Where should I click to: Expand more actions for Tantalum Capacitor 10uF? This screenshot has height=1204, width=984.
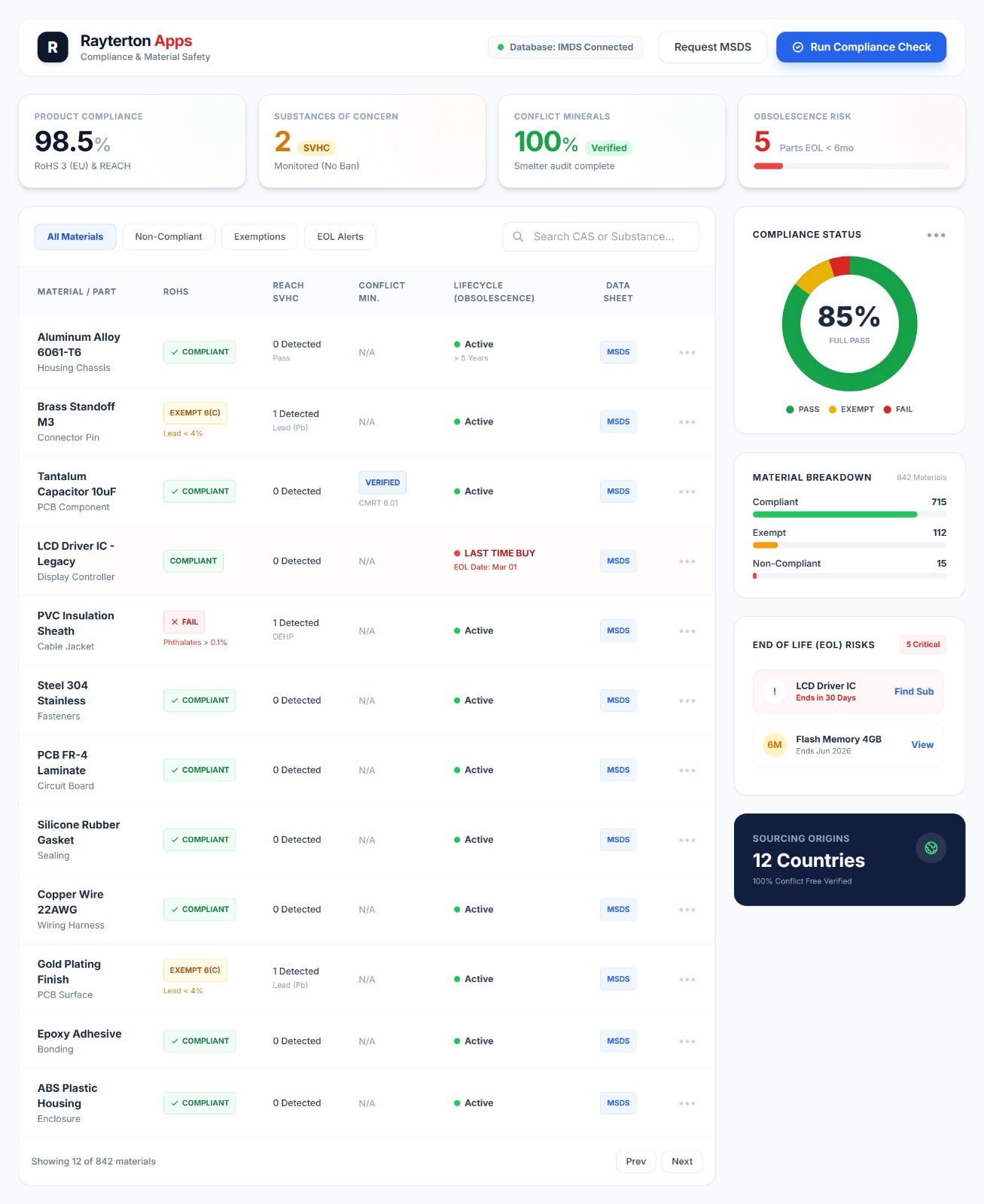coord(687,492)
